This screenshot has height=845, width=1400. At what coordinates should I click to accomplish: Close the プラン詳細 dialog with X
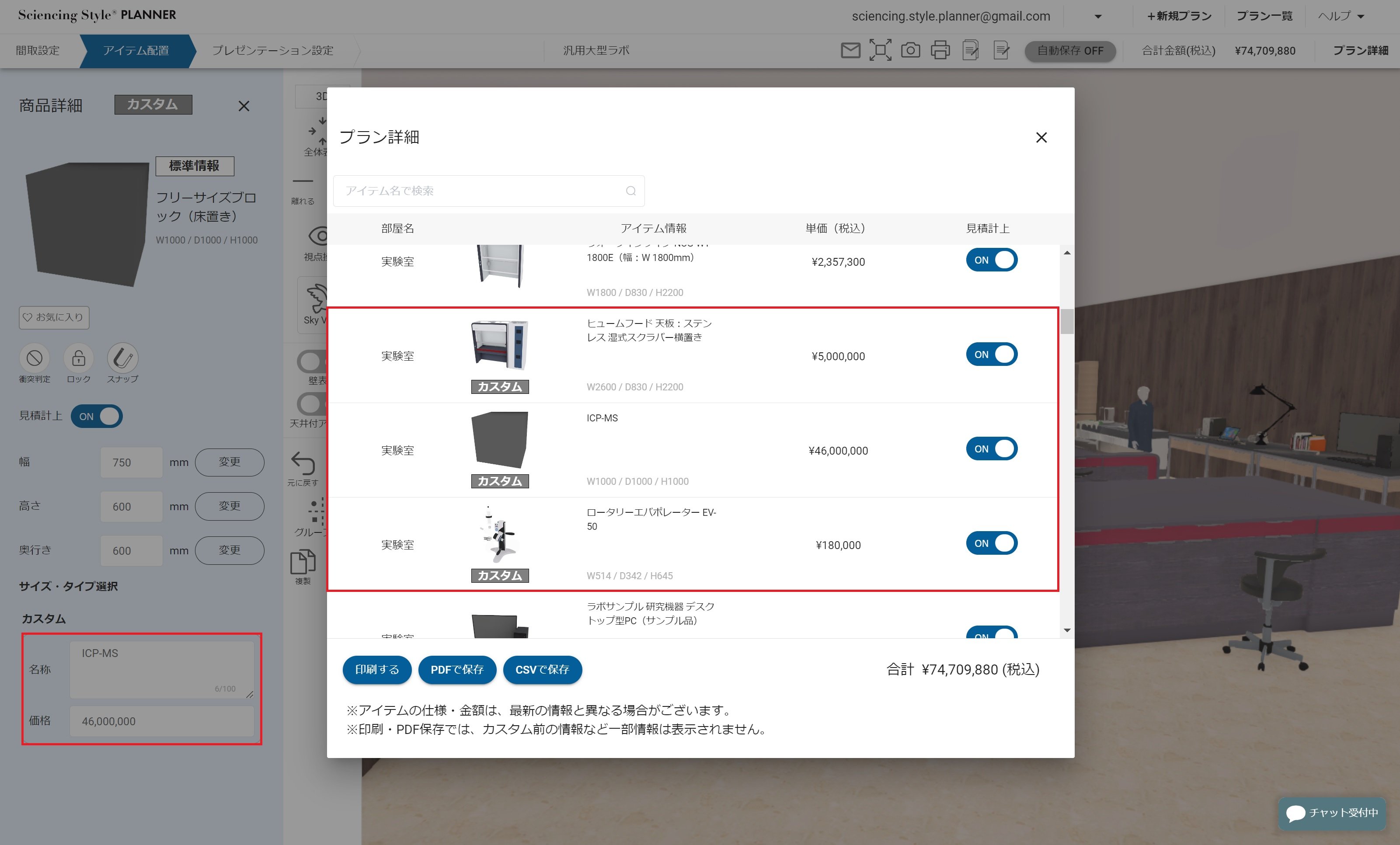(x=1041, y=138)
